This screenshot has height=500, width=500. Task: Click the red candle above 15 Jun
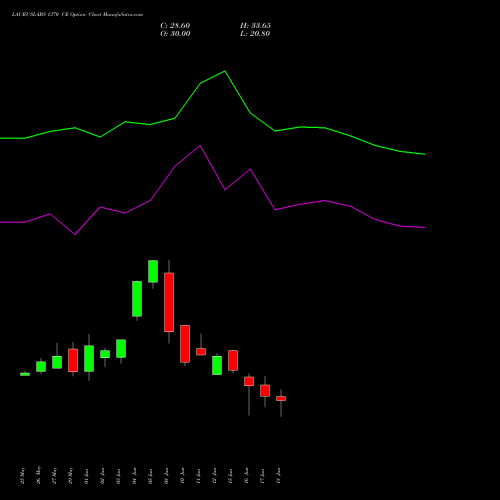(233, 360)
